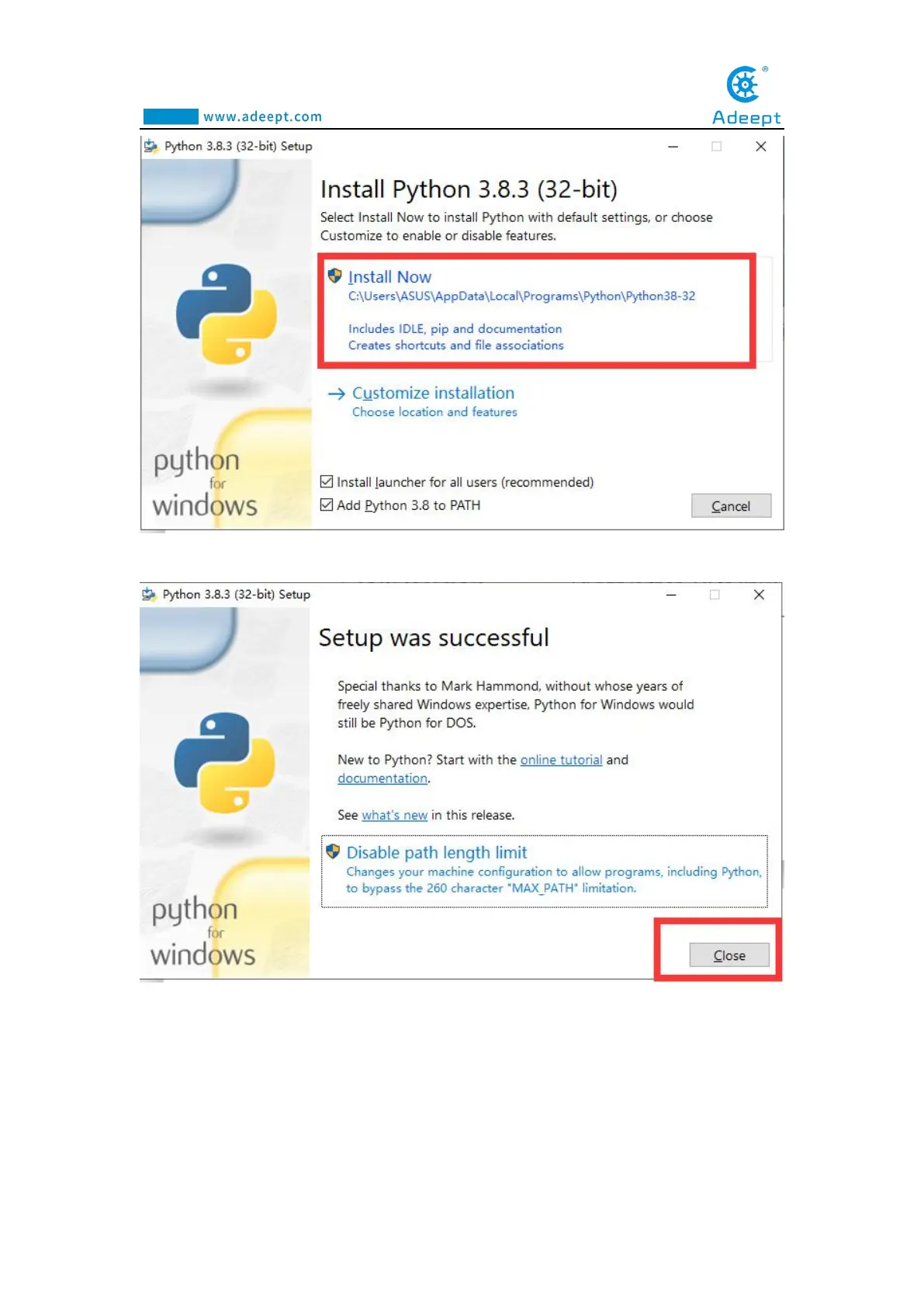This screenshot has width=924, height=1307.
Task: Open the online tutorial link
Action: click(x=561, y=760)
